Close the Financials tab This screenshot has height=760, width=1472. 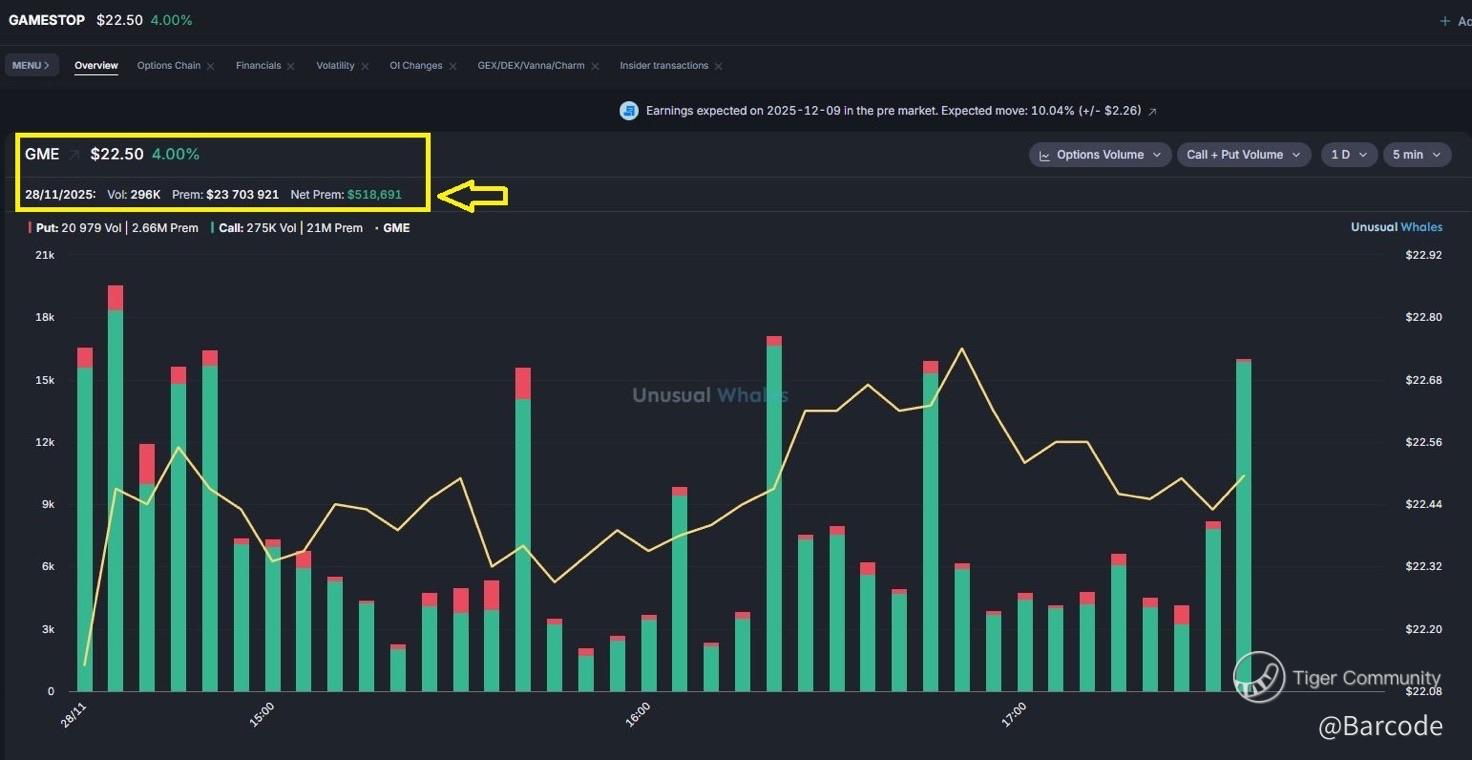pyautogui.click(x=290, y=66)
